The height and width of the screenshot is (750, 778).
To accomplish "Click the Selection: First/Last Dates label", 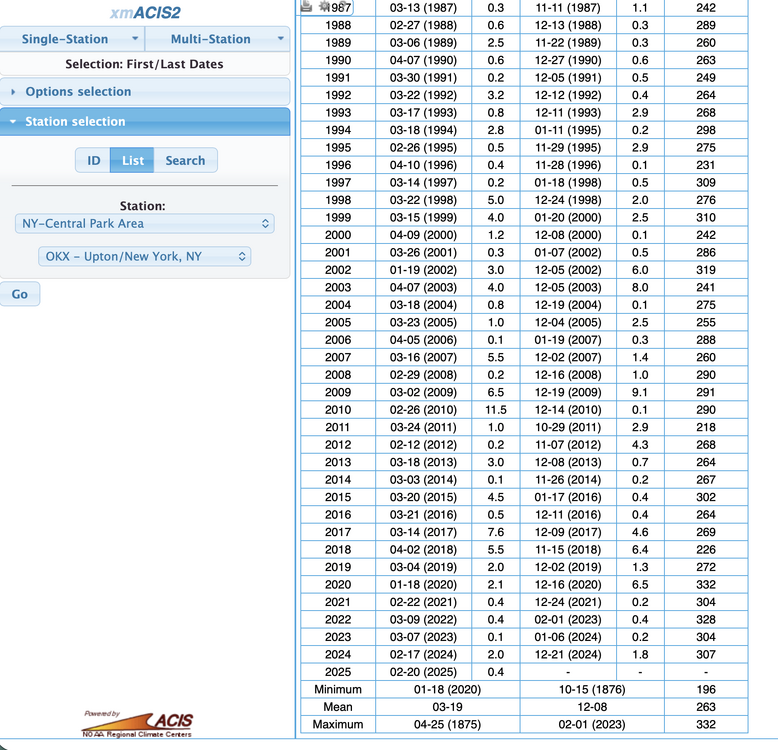I will pos(145,64).
